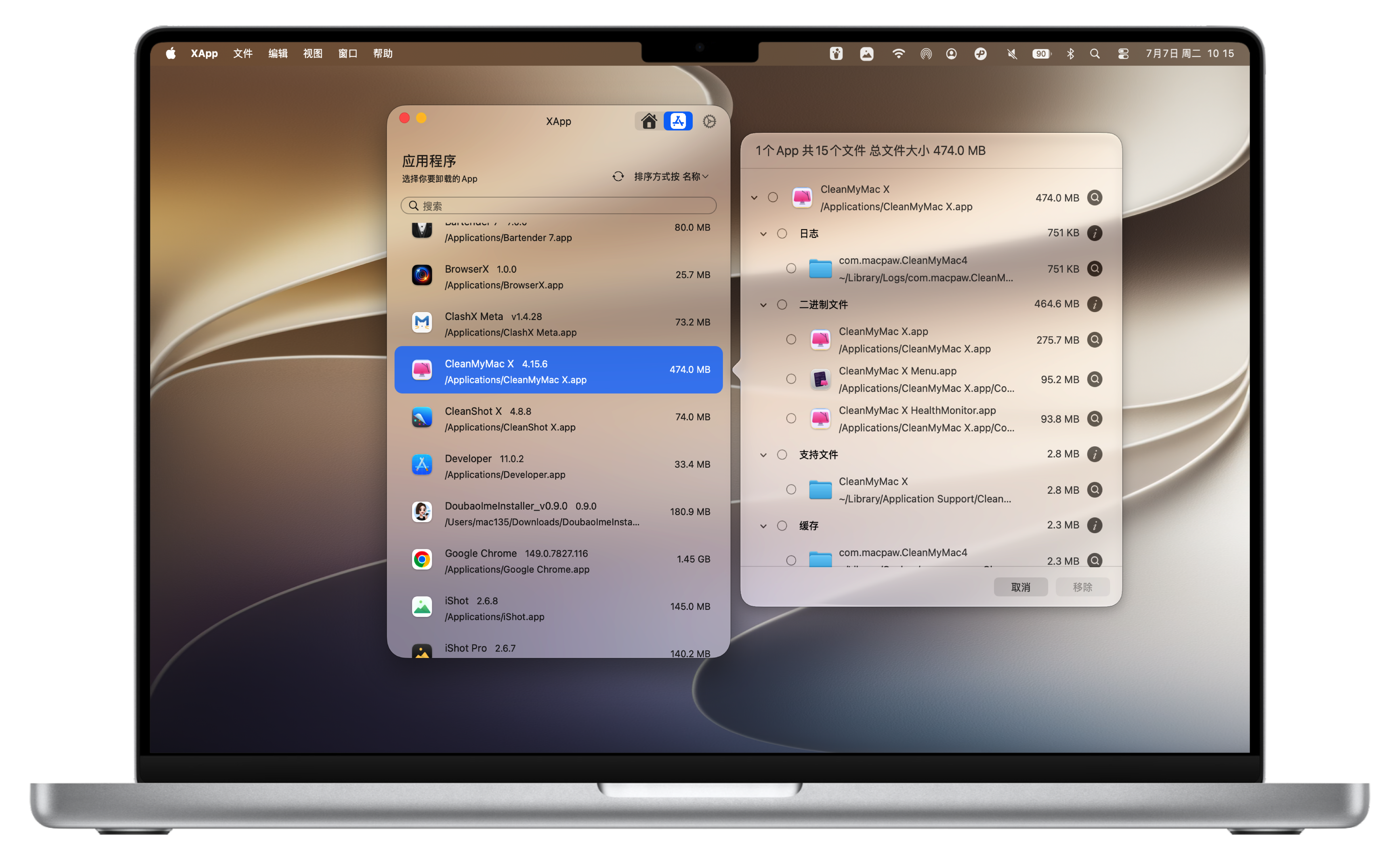Select the 日志 category checkbox
The image size is (1400, 859).
(x=782, y=234)
